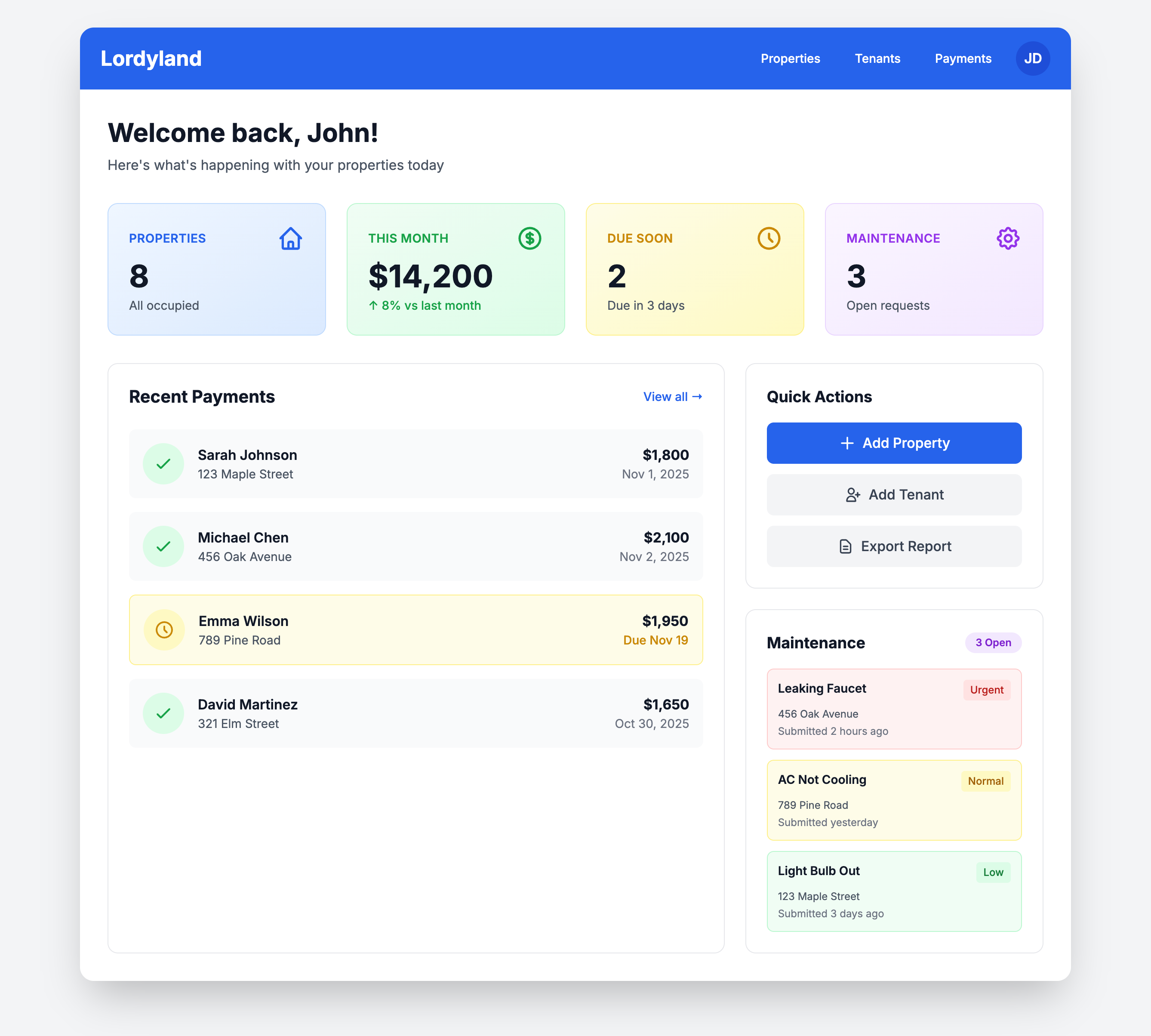Click the Export Report button
The height and width of the screenshot is (1036, 1151).
(893, 546)
